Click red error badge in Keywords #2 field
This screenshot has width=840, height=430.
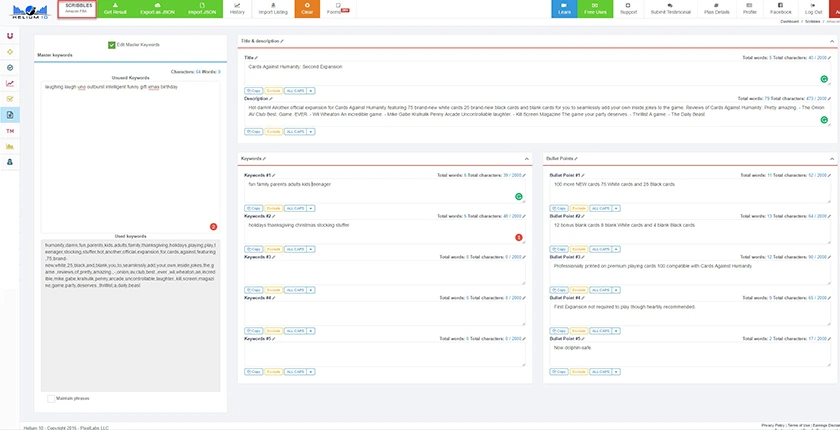tap(519, 237)
